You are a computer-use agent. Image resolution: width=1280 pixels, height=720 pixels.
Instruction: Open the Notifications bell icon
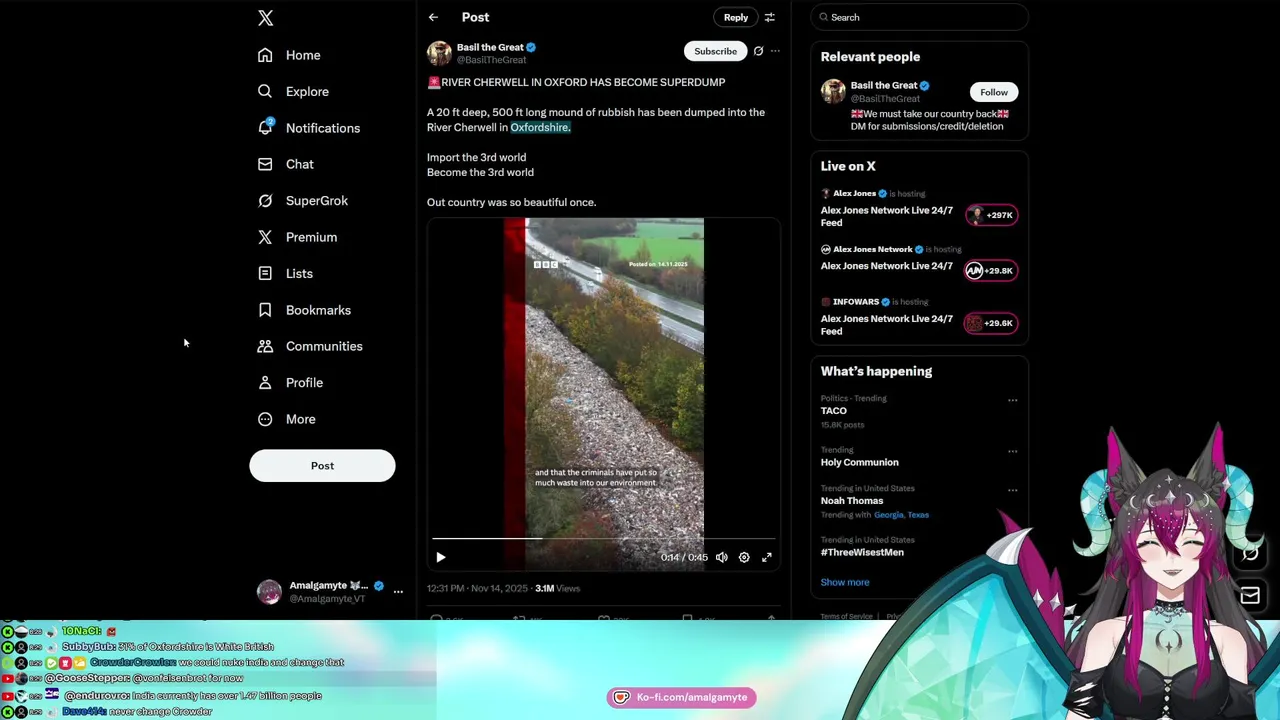click(x=265, y=127)
